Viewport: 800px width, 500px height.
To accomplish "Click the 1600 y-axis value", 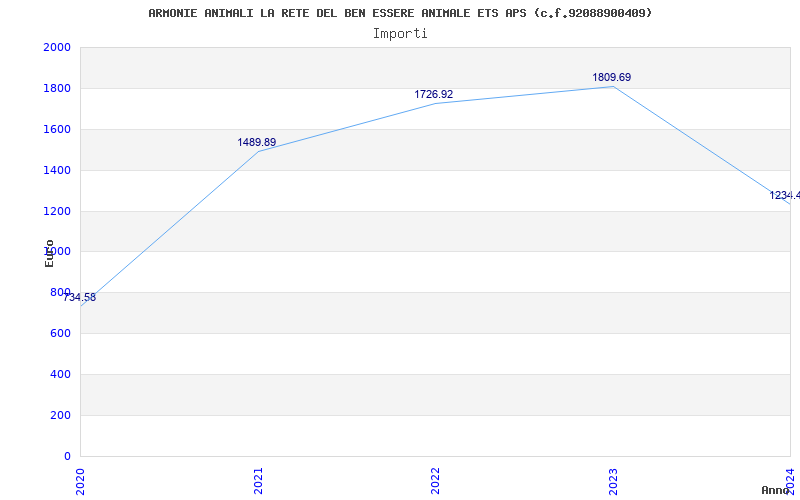I will [x=57, y=129].
